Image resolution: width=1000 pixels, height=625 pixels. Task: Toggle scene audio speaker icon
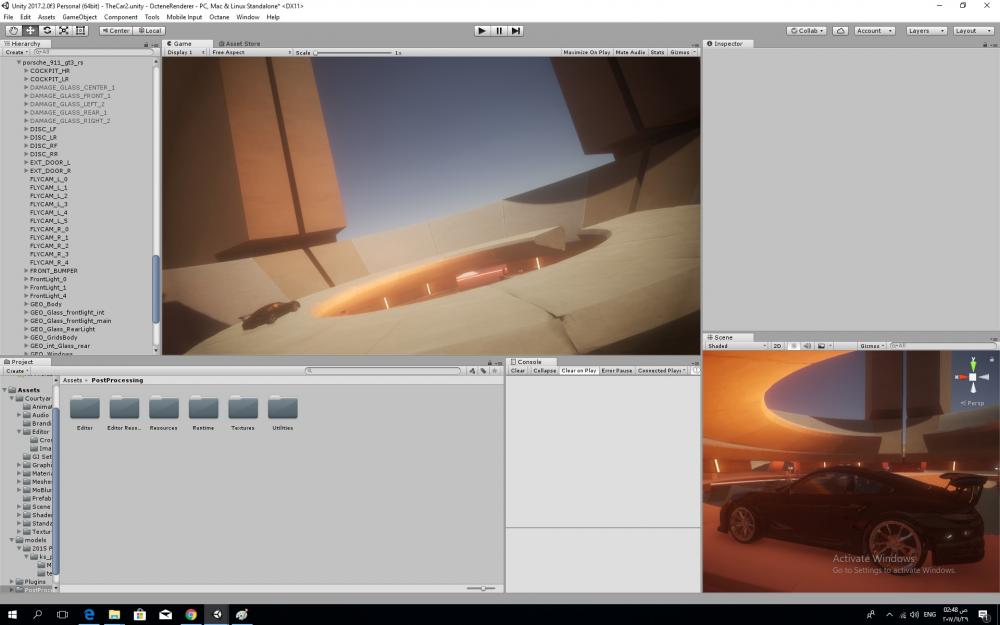coord(805,346)
